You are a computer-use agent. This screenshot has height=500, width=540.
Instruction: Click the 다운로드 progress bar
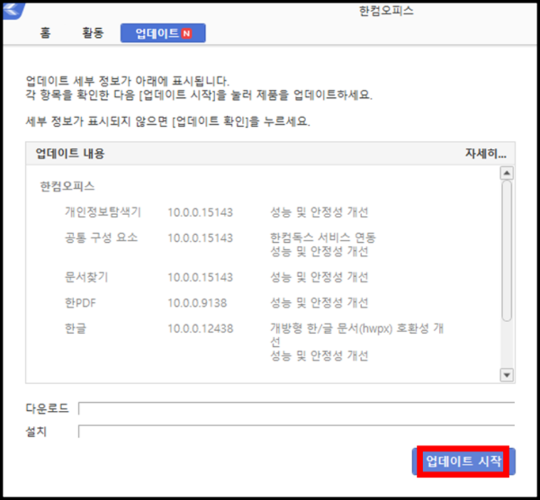point(296,408)
